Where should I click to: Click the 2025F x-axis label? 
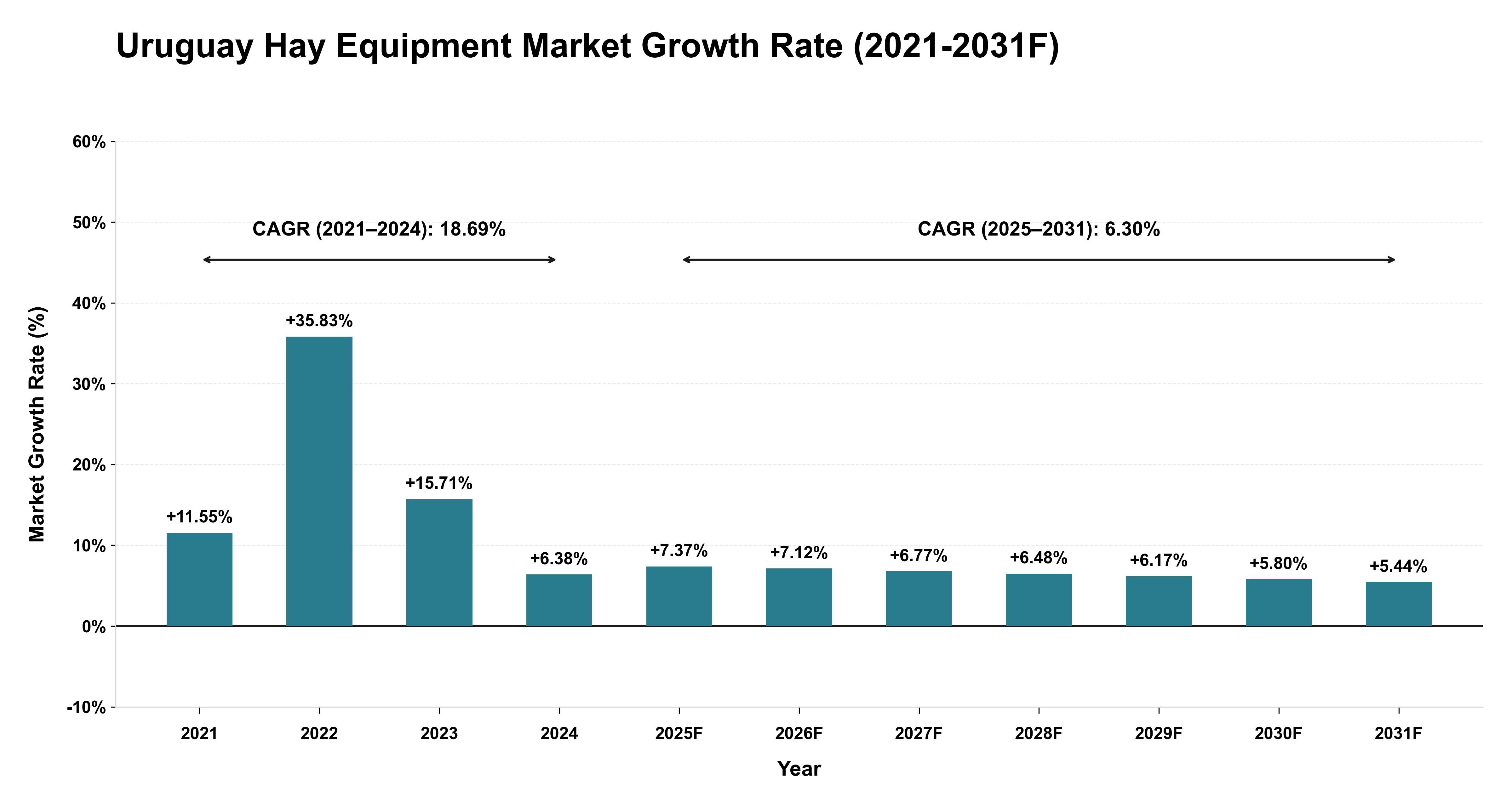(679, 734)
